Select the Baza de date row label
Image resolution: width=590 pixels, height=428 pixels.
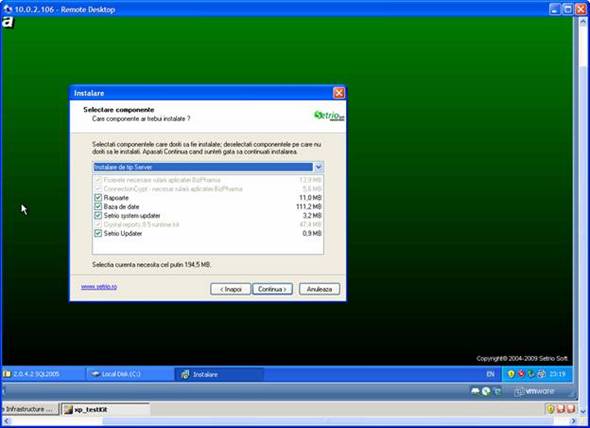click(122, 207)
